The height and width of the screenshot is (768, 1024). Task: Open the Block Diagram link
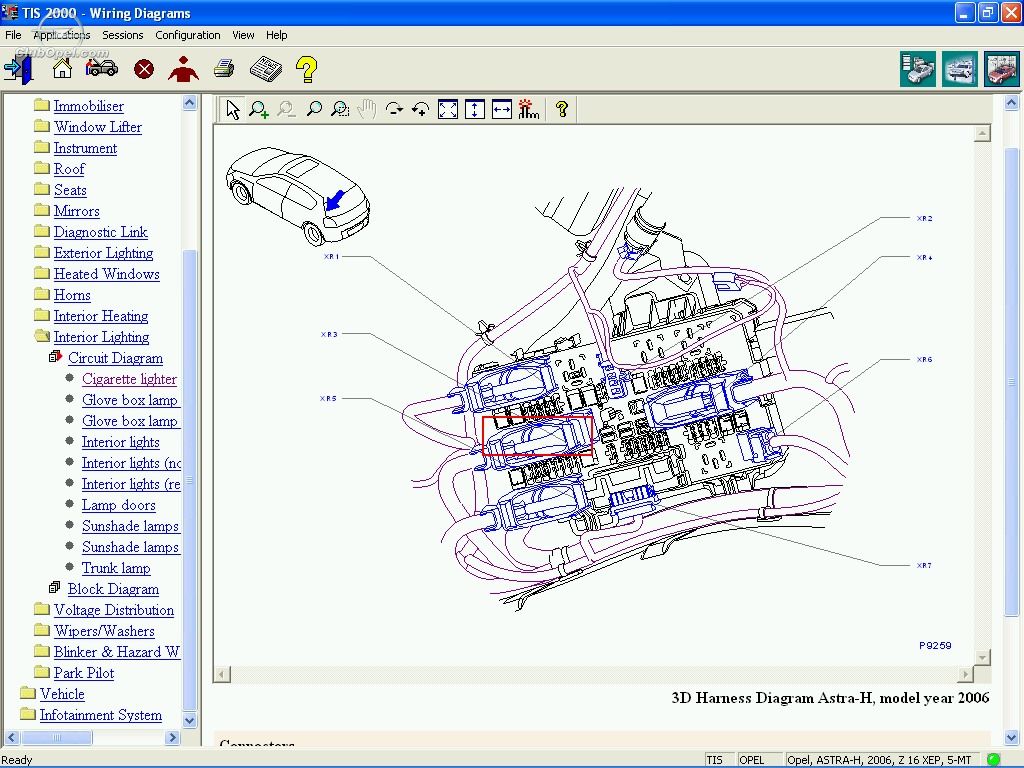click(x=114, y=589)
